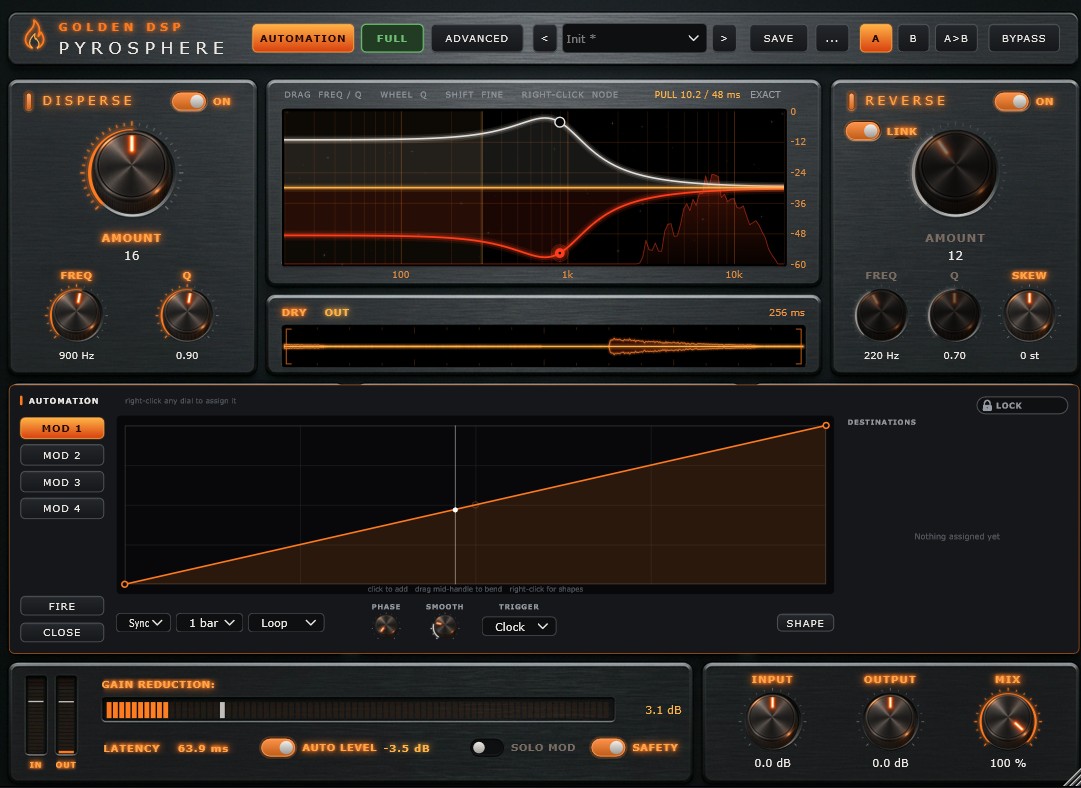Image resolution: width=1081 pixels, height=788 pixels.
Task: Click the FIRE button
Action: point(62,606)
